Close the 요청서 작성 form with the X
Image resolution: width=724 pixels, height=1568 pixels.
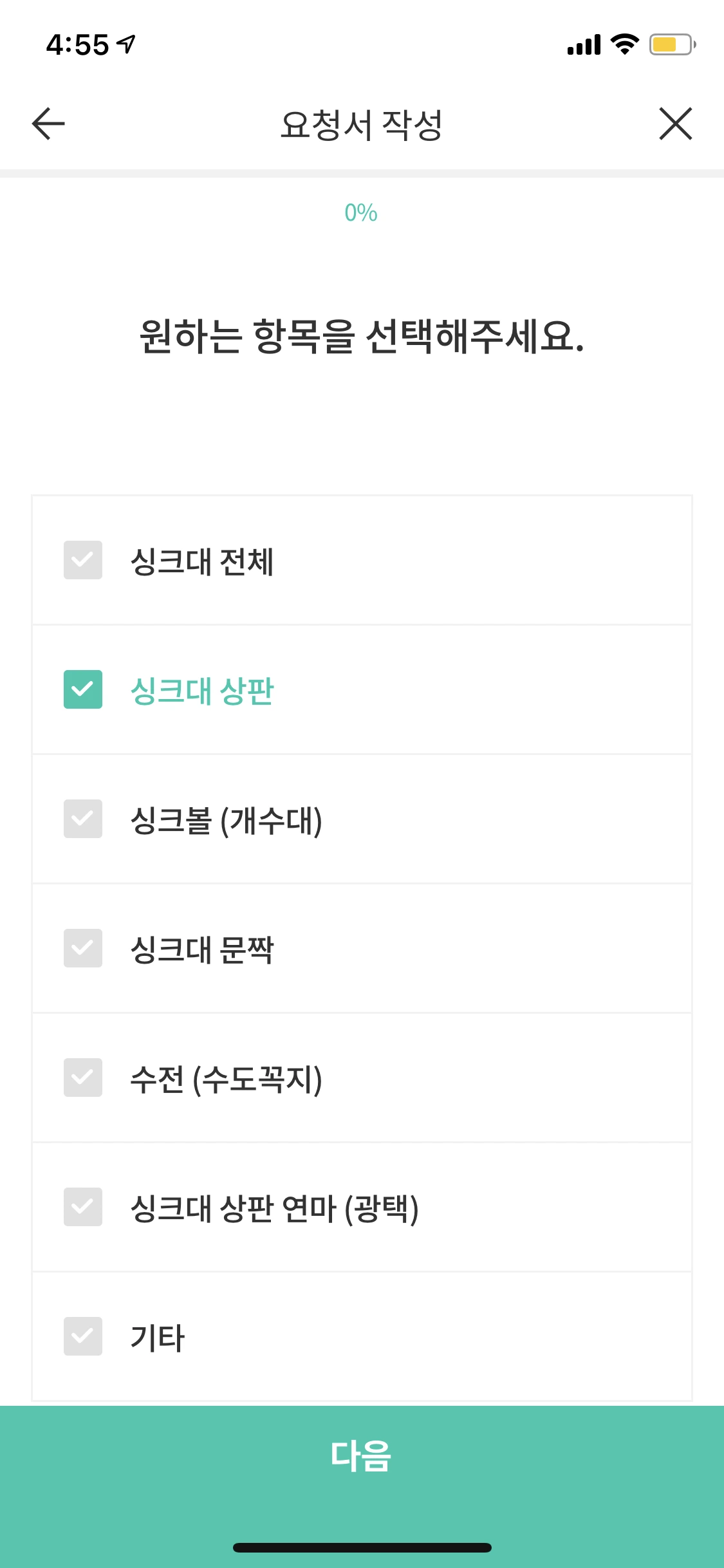[x=676, y=124]
